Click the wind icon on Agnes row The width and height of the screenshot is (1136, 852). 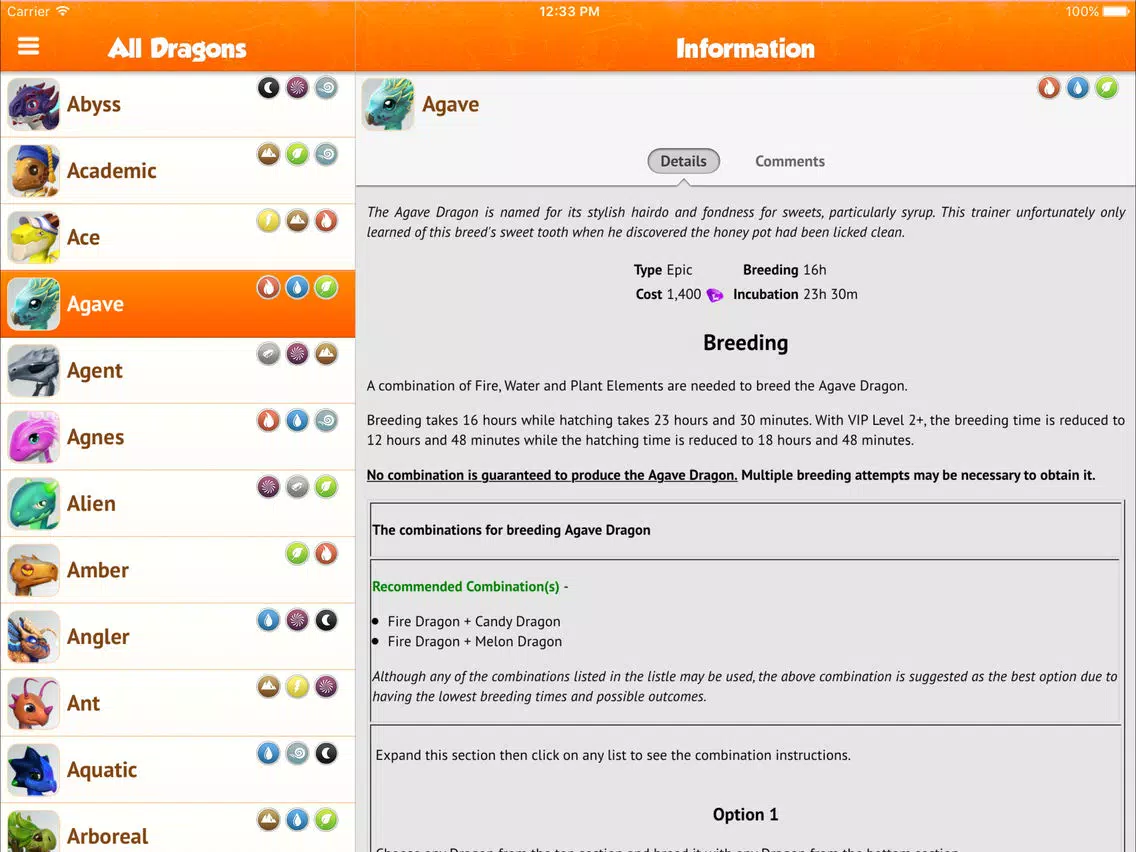(x=326, y=421)
